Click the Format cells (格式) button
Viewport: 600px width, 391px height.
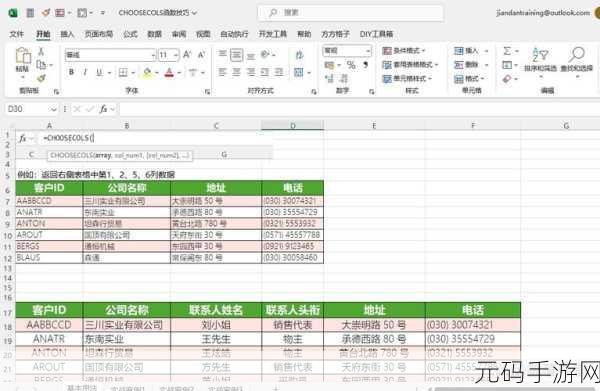point(470,79)
